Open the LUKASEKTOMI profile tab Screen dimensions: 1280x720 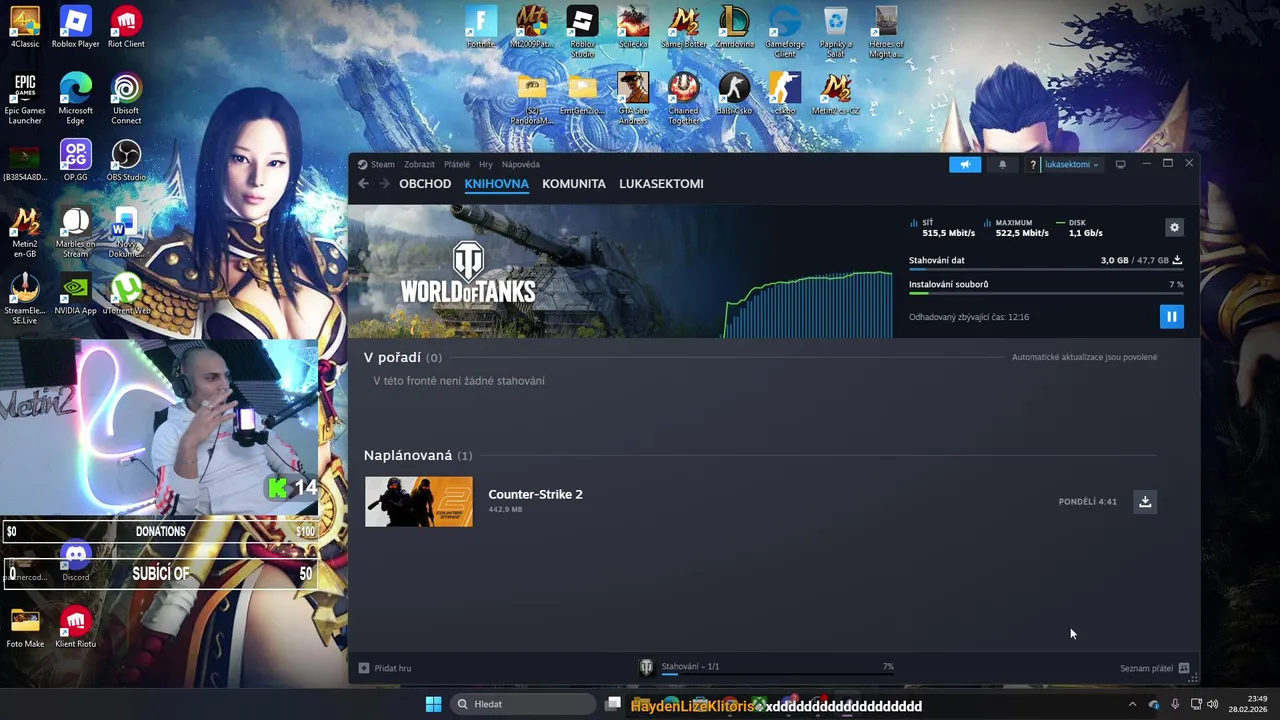click(x=661, y=183)
